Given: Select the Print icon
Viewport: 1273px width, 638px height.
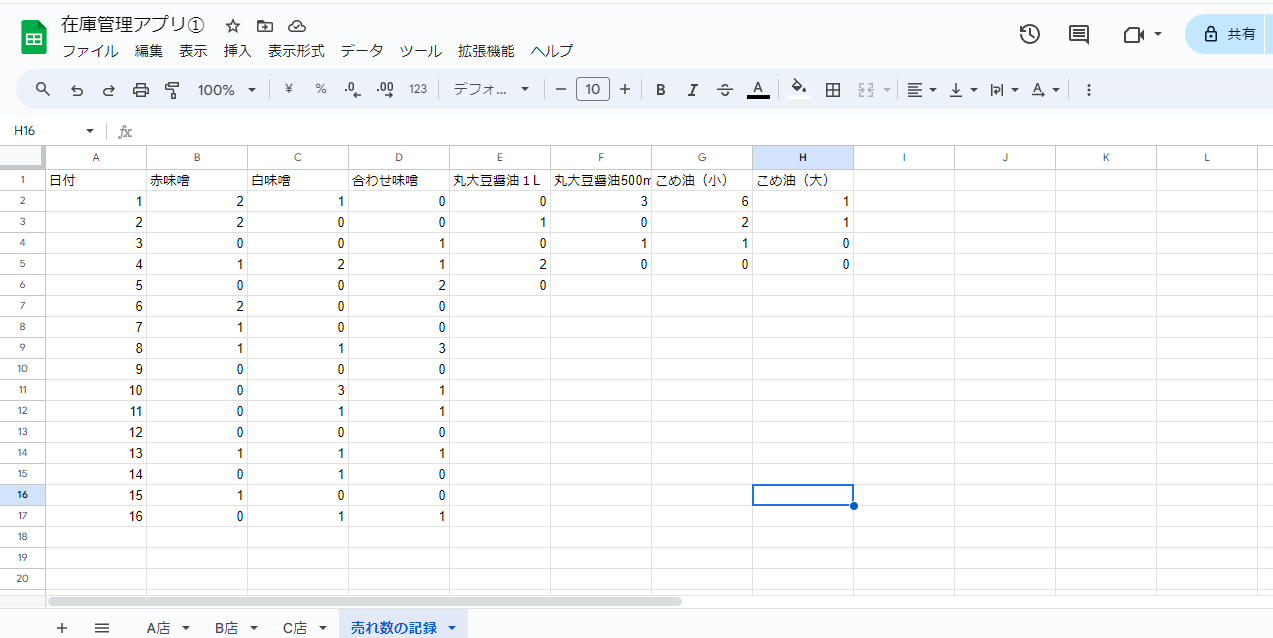Looking at the screenshot, I should [x=140, y=89].
